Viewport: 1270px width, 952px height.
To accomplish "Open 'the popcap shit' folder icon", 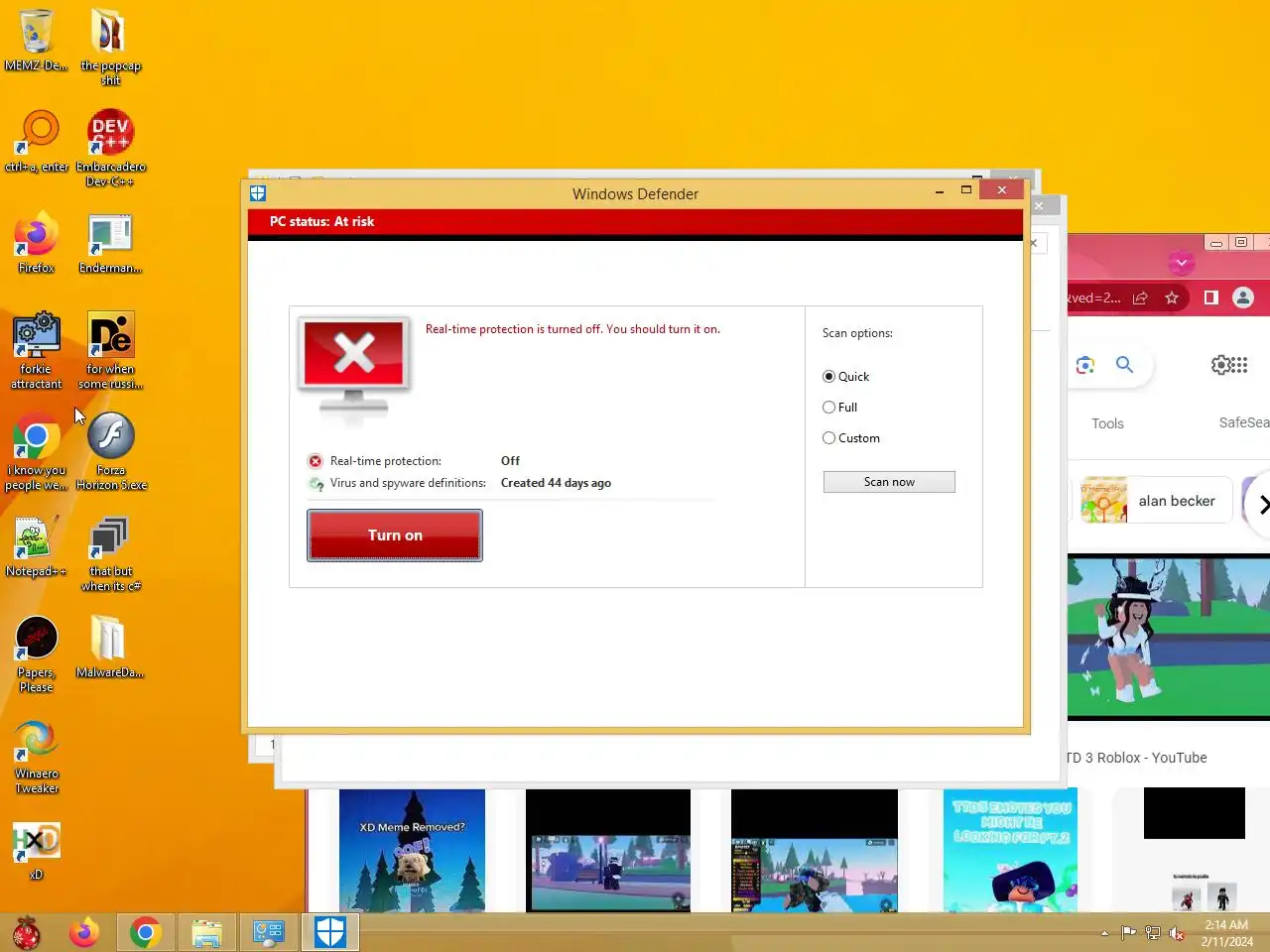I will [x=110, y=47].
